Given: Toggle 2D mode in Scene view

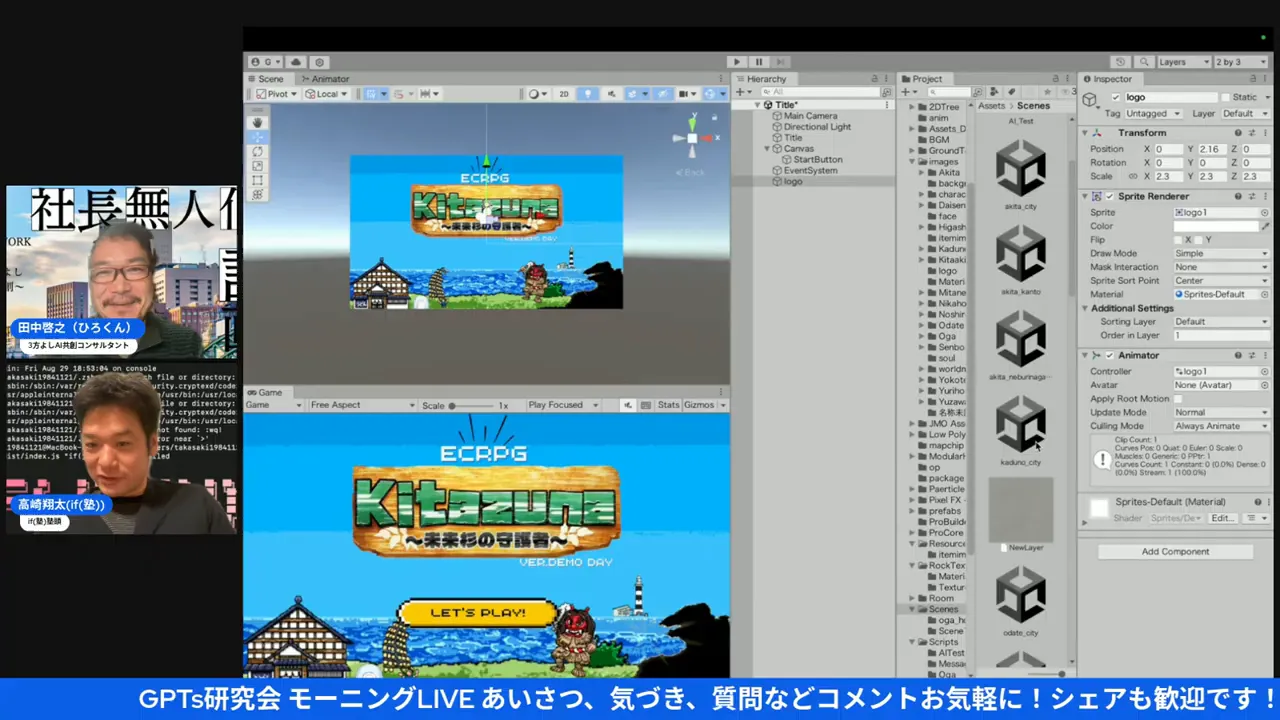Looking at the screenshot, I should [564, 94].
